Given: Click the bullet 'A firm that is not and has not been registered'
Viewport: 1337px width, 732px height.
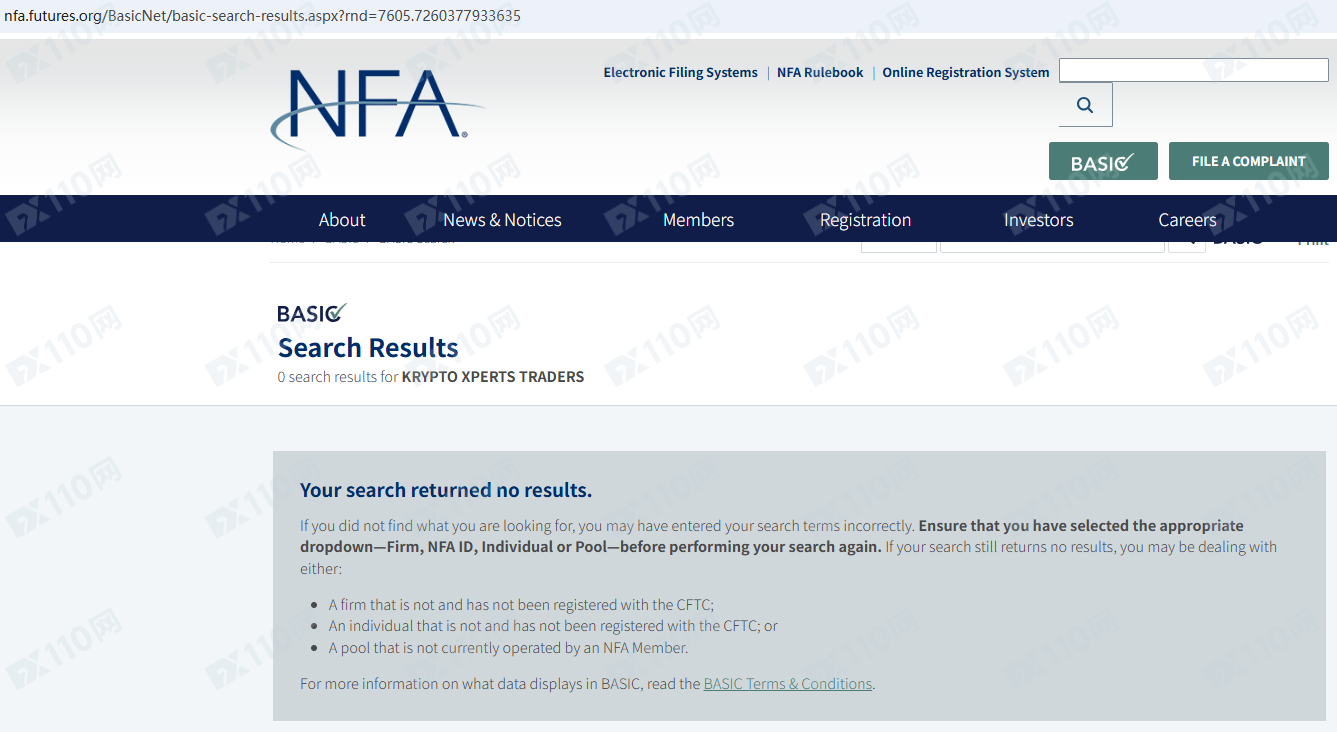Looking at the screenshot, I should coord(521,605).
